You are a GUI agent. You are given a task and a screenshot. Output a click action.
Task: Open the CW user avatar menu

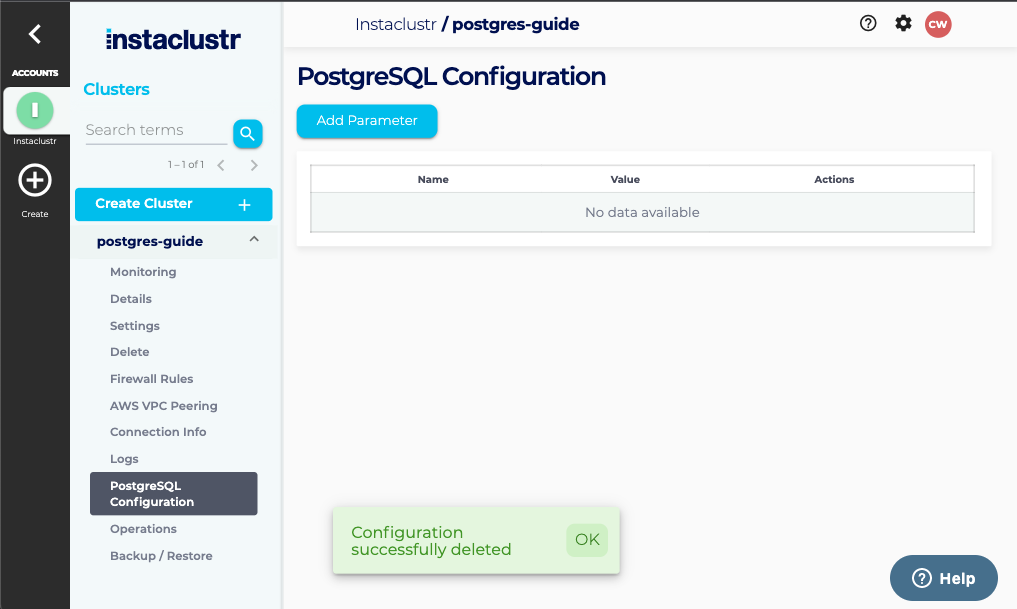(937, 24)
